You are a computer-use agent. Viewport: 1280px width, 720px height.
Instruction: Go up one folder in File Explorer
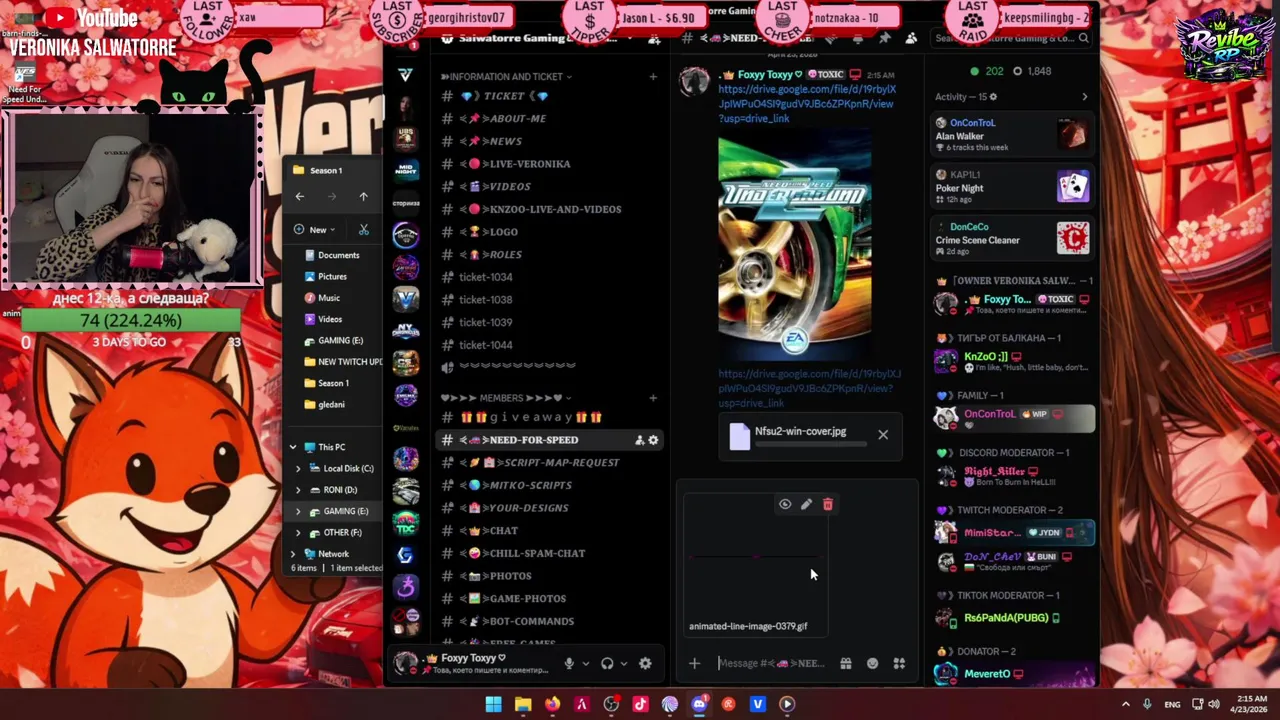click(x=363, y=197)
